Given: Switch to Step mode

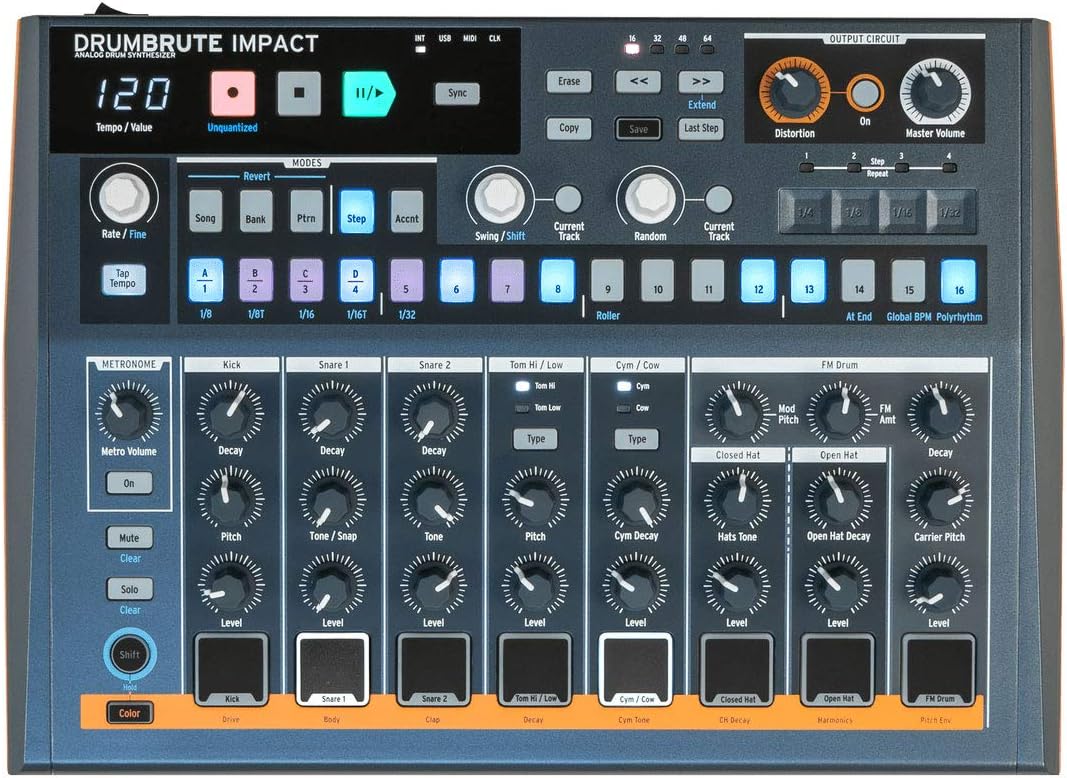Looking at the screenshot, I should [x=357, y=214].
